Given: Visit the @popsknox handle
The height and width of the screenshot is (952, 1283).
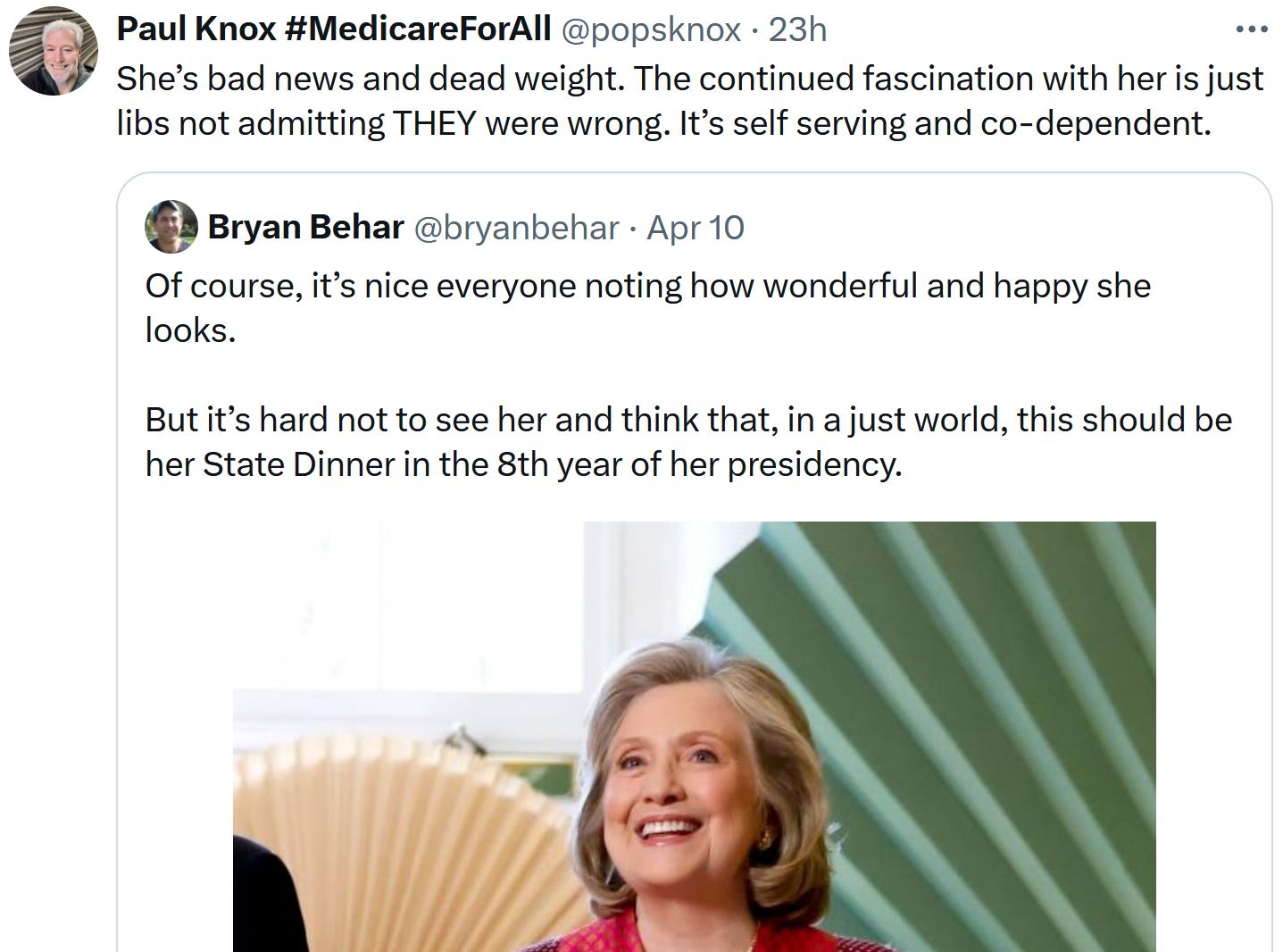Looking at the screenshot, I should 650,30.
